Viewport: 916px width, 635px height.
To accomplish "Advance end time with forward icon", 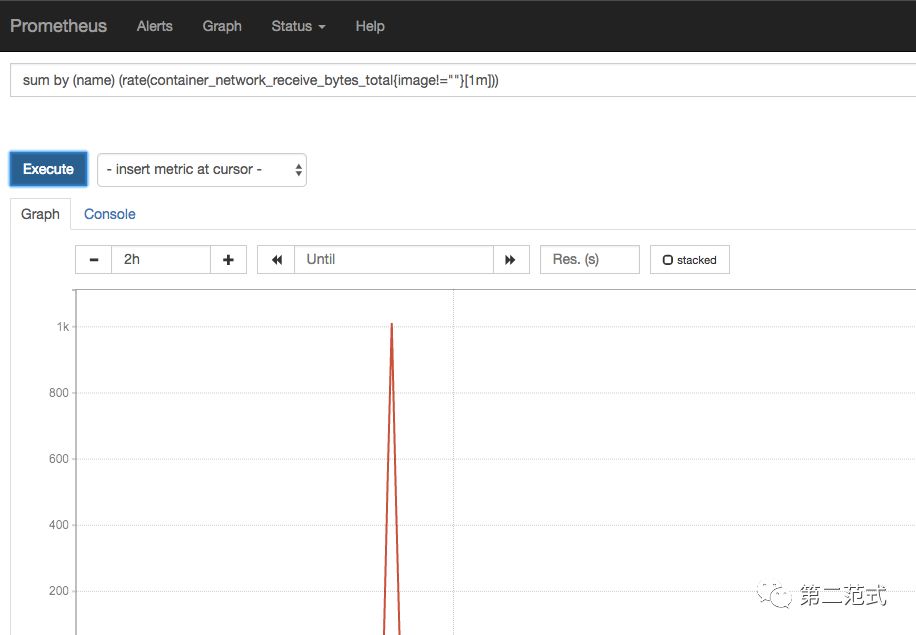I will point(511,259).
